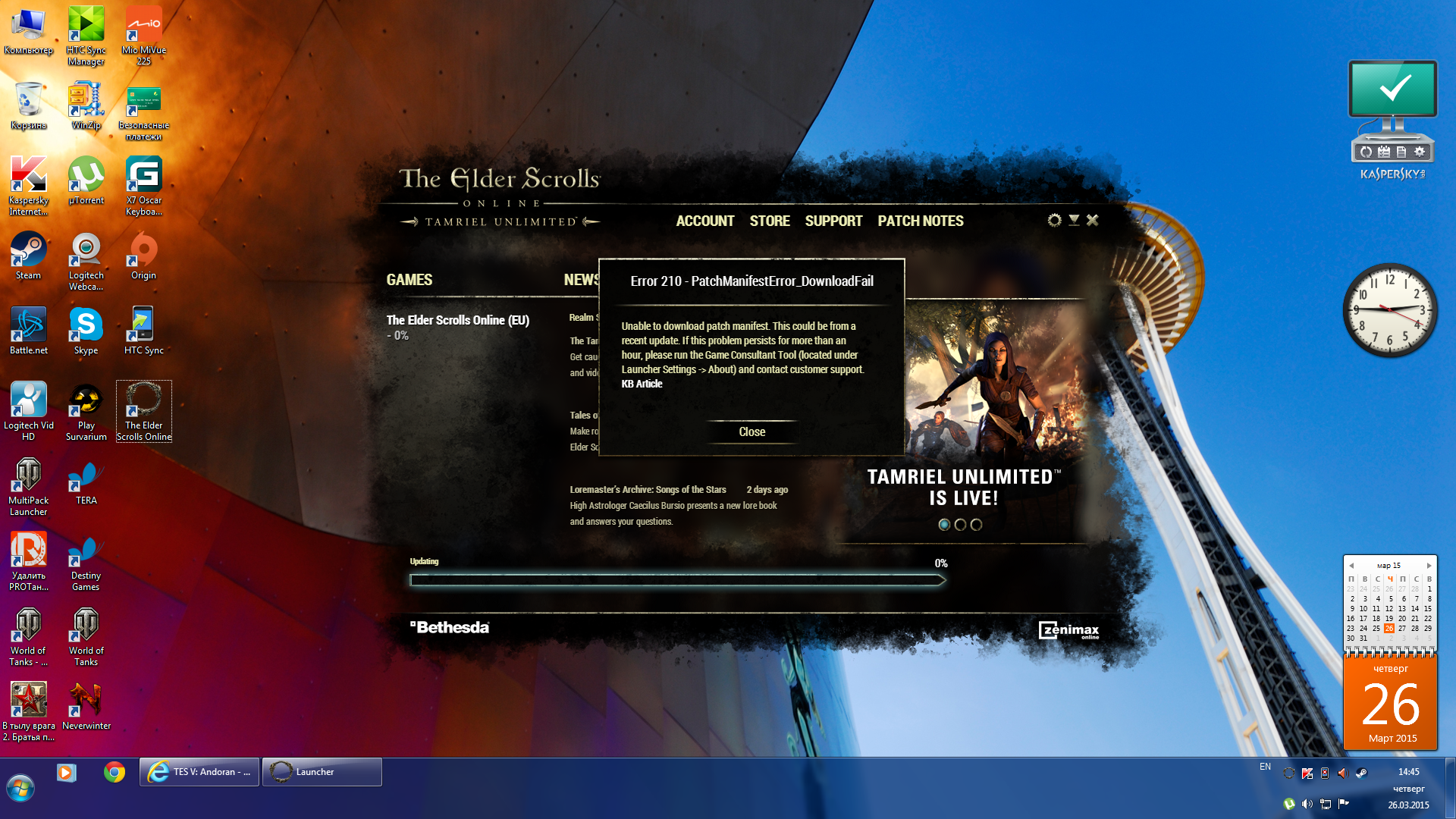Select the Mio MiVue 225 desktop icon
The image size is (1456, 819).
pyautogui.click(x=144, y=36)
